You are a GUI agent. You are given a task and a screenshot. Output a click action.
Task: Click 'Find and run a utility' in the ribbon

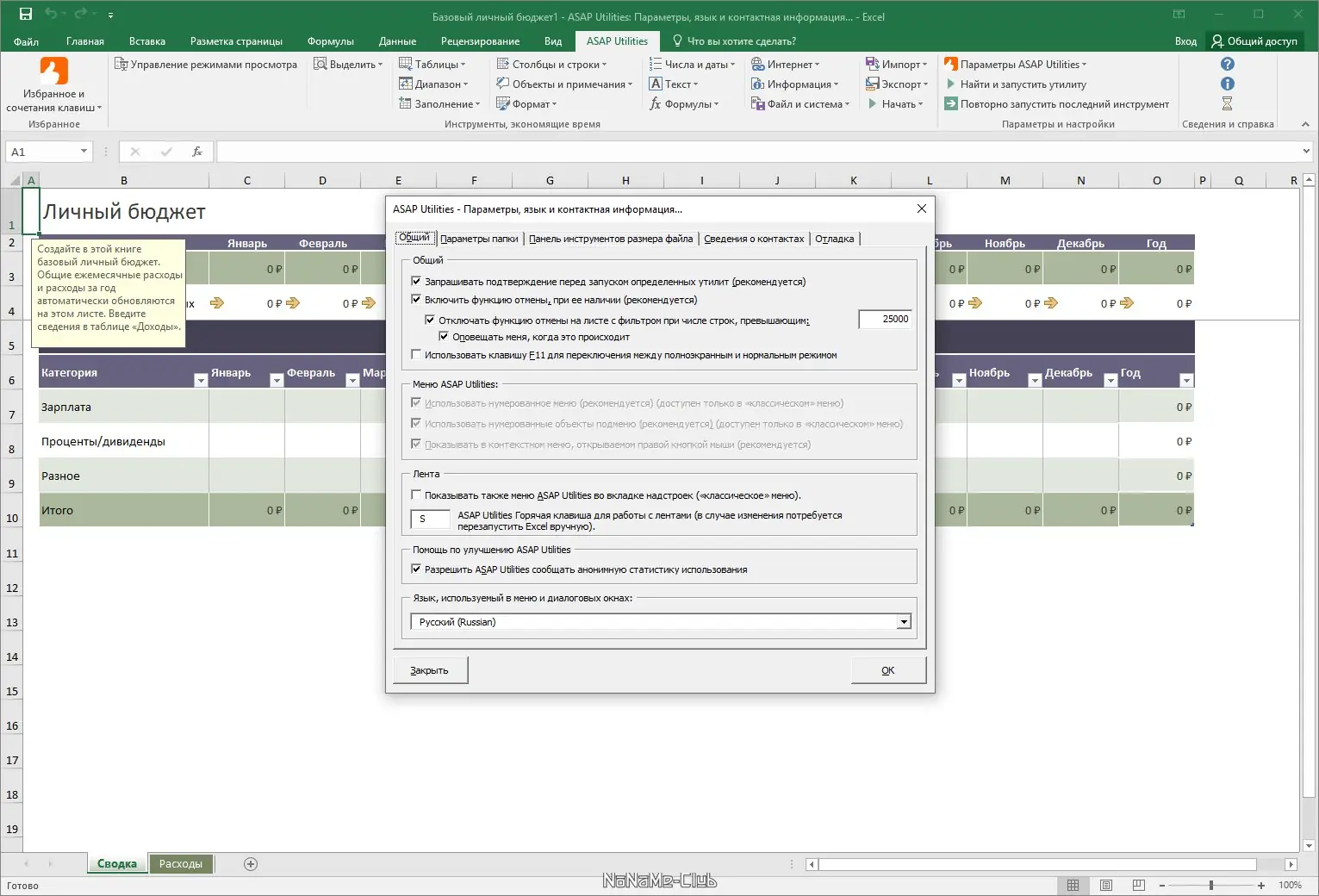point(1016,84)
